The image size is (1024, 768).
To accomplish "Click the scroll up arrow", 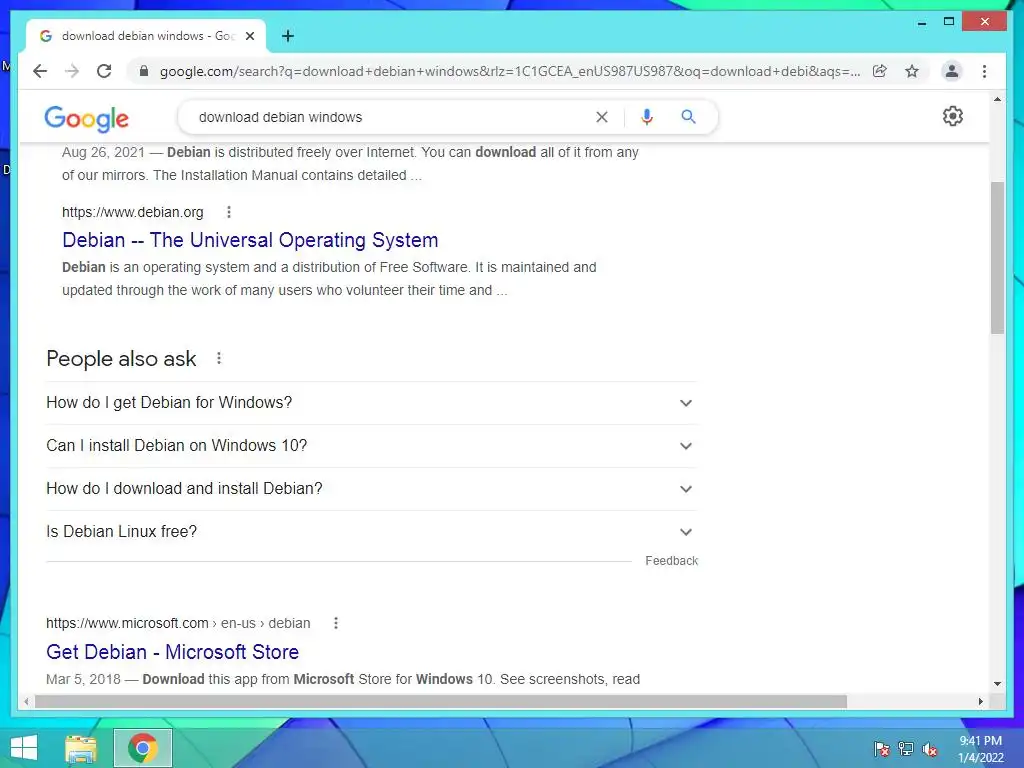I will pos(997,99).
